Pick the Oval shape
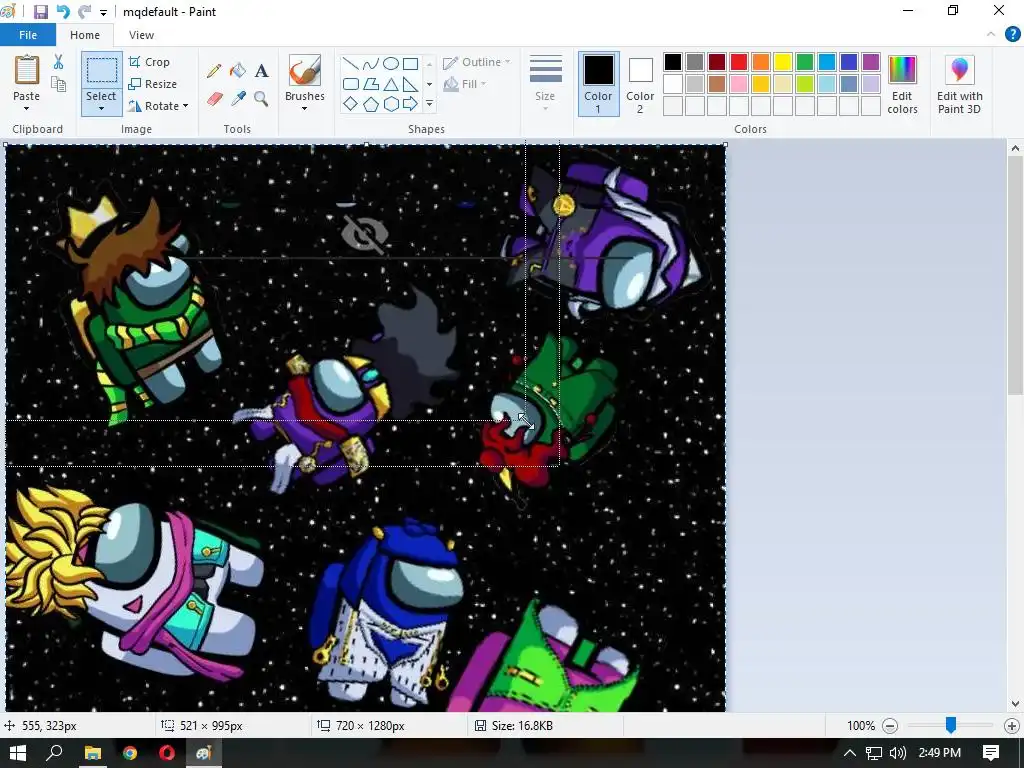 click(391, 63)
